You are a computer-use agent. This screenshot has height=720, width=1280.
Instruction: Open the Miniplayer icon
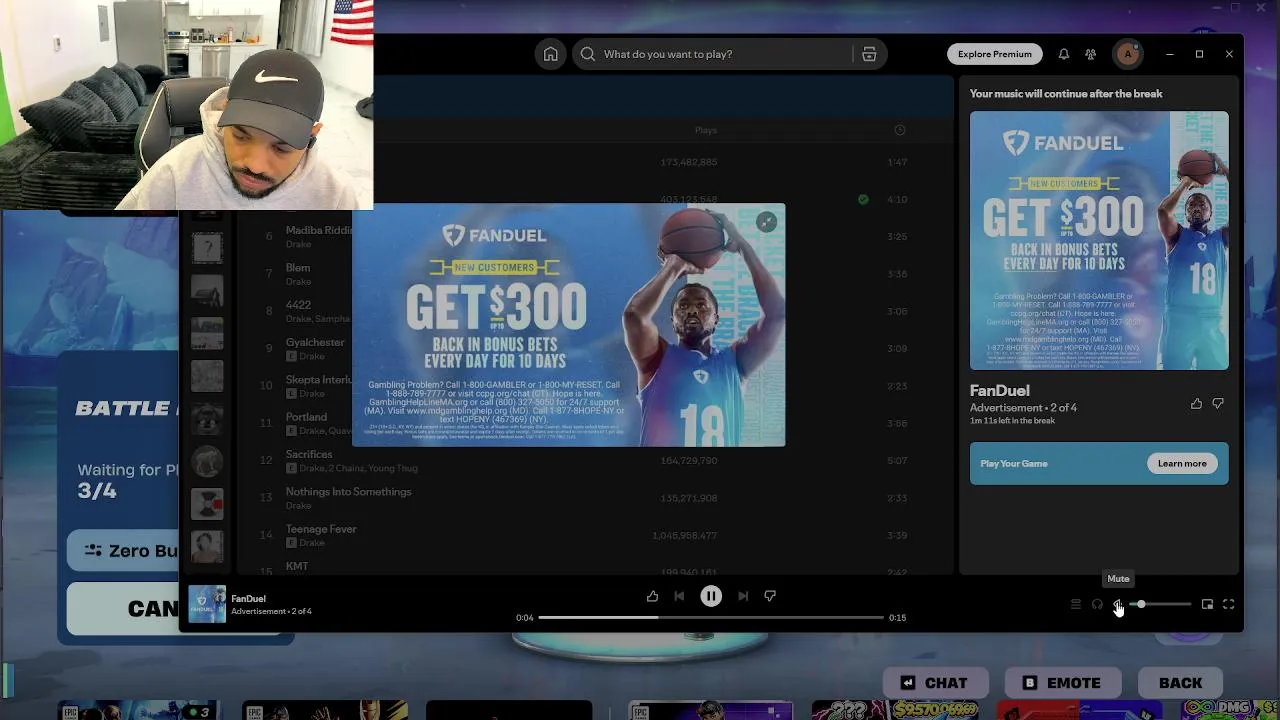1207,604
